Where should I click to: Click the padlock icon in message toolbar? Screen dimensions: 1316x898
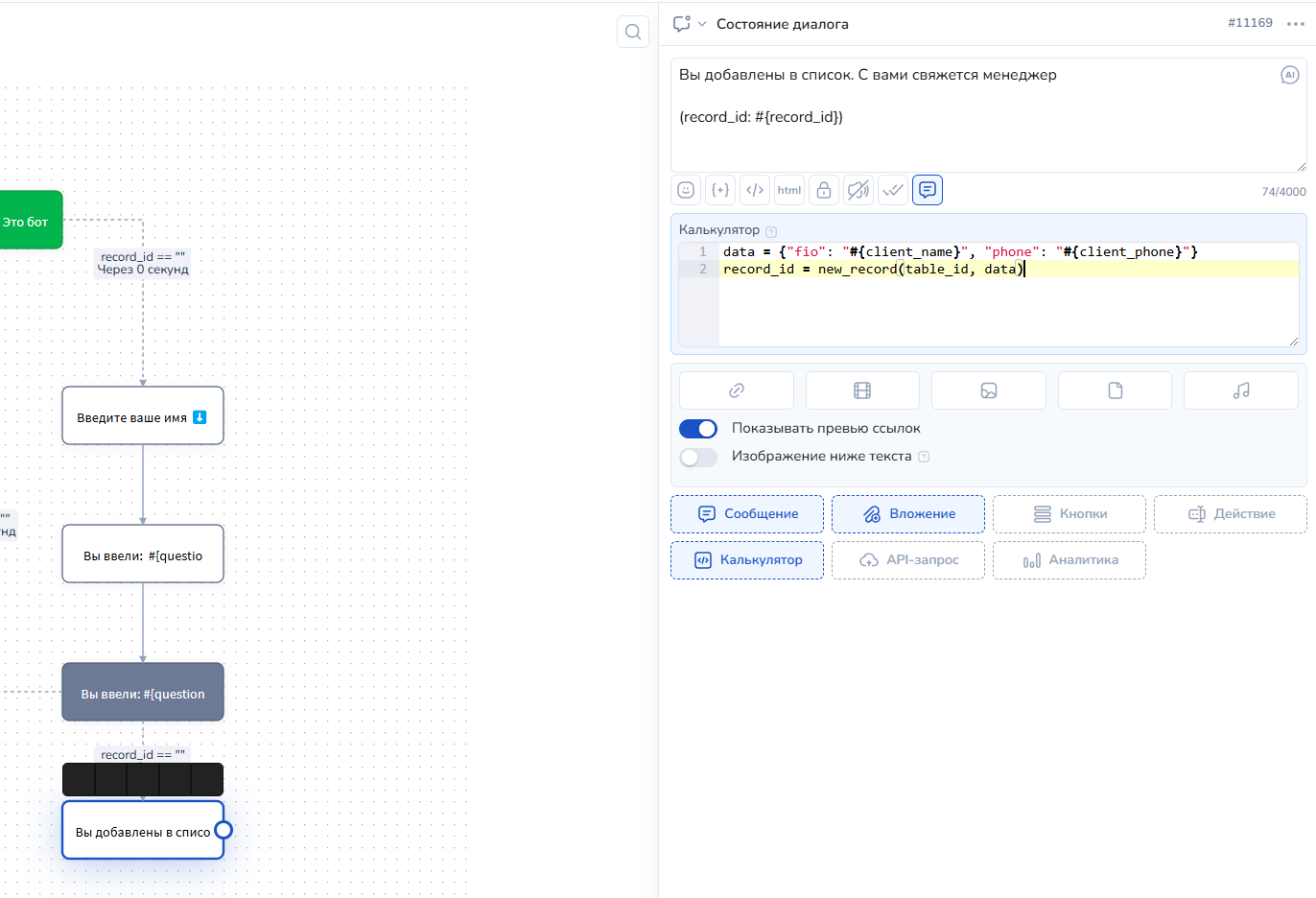click(x=824, y=190)
